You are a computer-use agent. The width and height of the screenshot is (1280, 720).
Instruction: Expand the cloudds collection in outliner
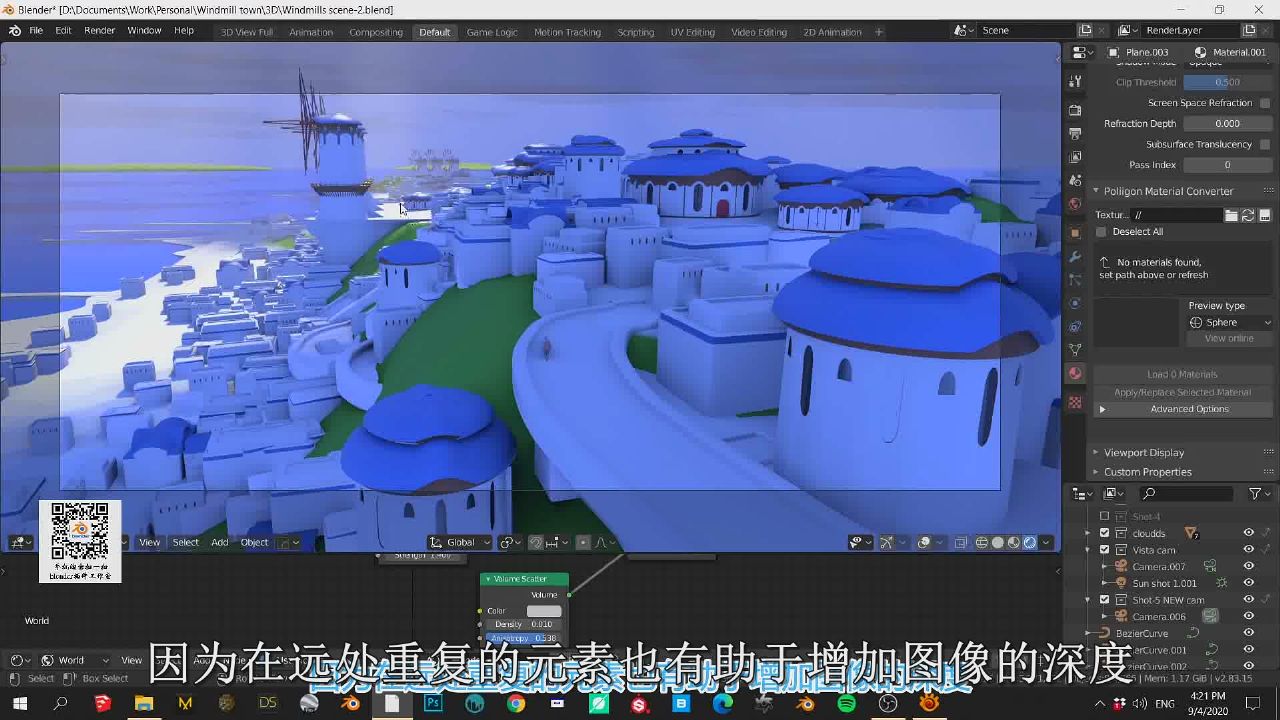click(1087, 533)
